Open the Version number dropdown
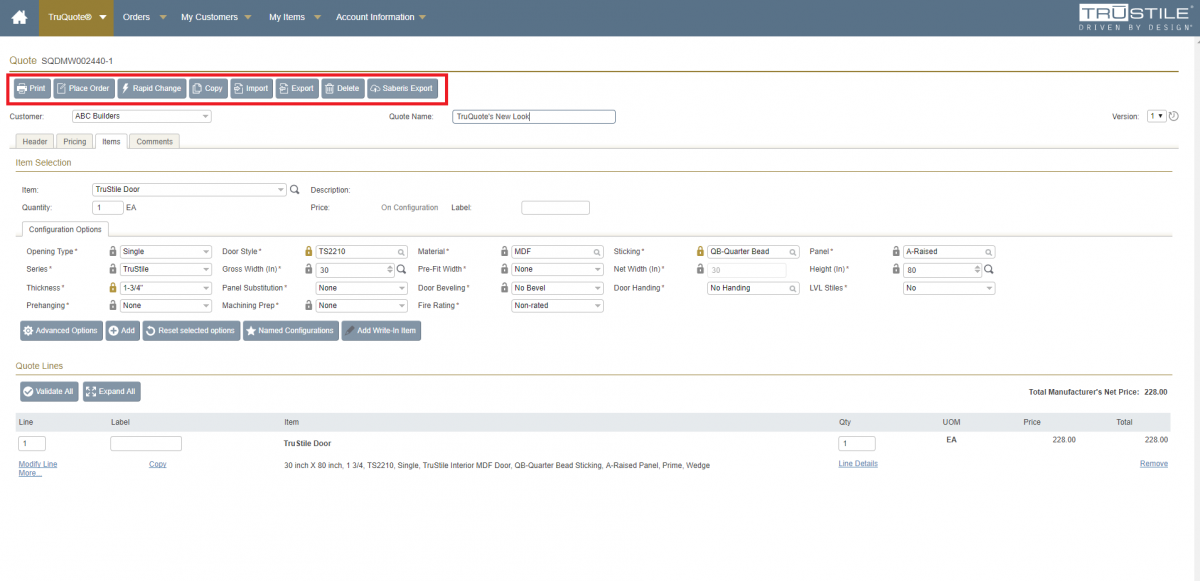 pos(1155,116)
